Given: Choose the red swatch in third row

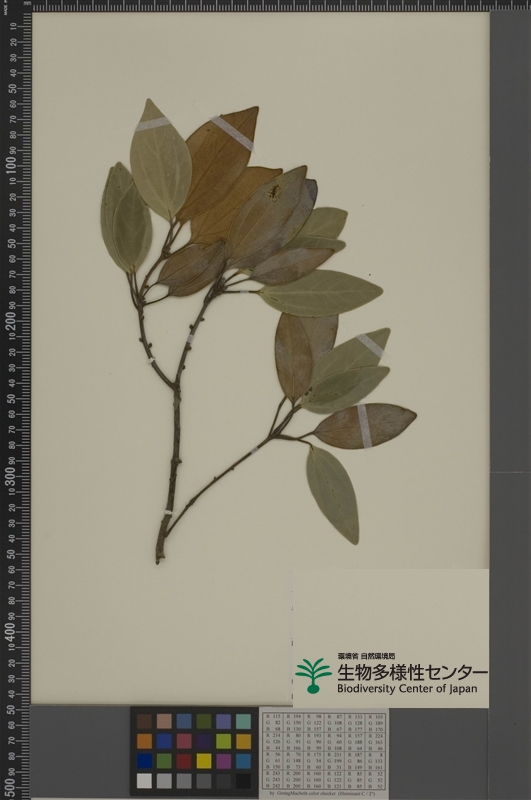Looking at the screenshot, I should pyautogui.click(x=184, y=761).
